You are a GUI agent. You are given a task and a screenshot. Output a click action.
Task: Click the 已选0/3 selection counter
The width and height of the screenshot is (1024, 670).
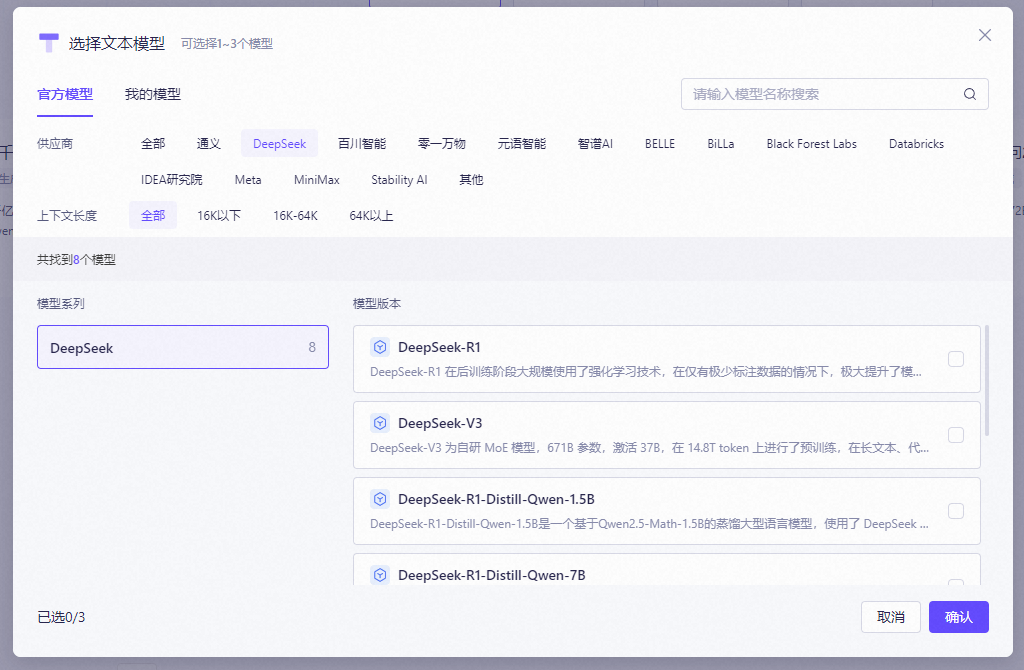(61, 617)
